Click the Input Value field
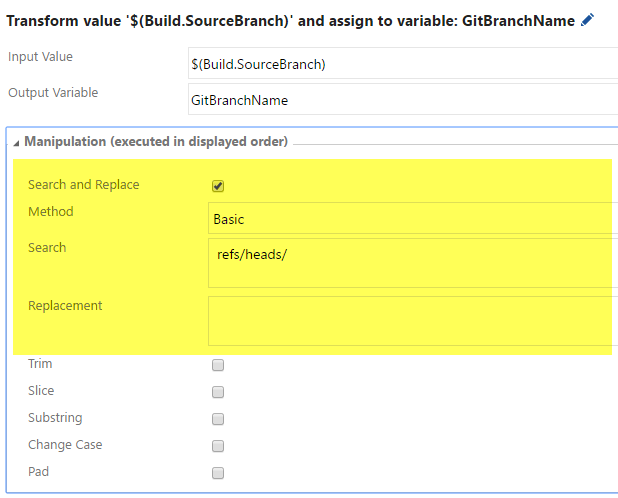 pos(403,63)
